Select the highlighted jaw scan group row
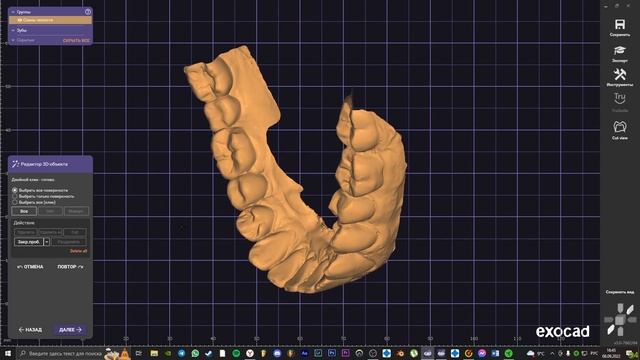Screen dimensions: 640x360 50,20
